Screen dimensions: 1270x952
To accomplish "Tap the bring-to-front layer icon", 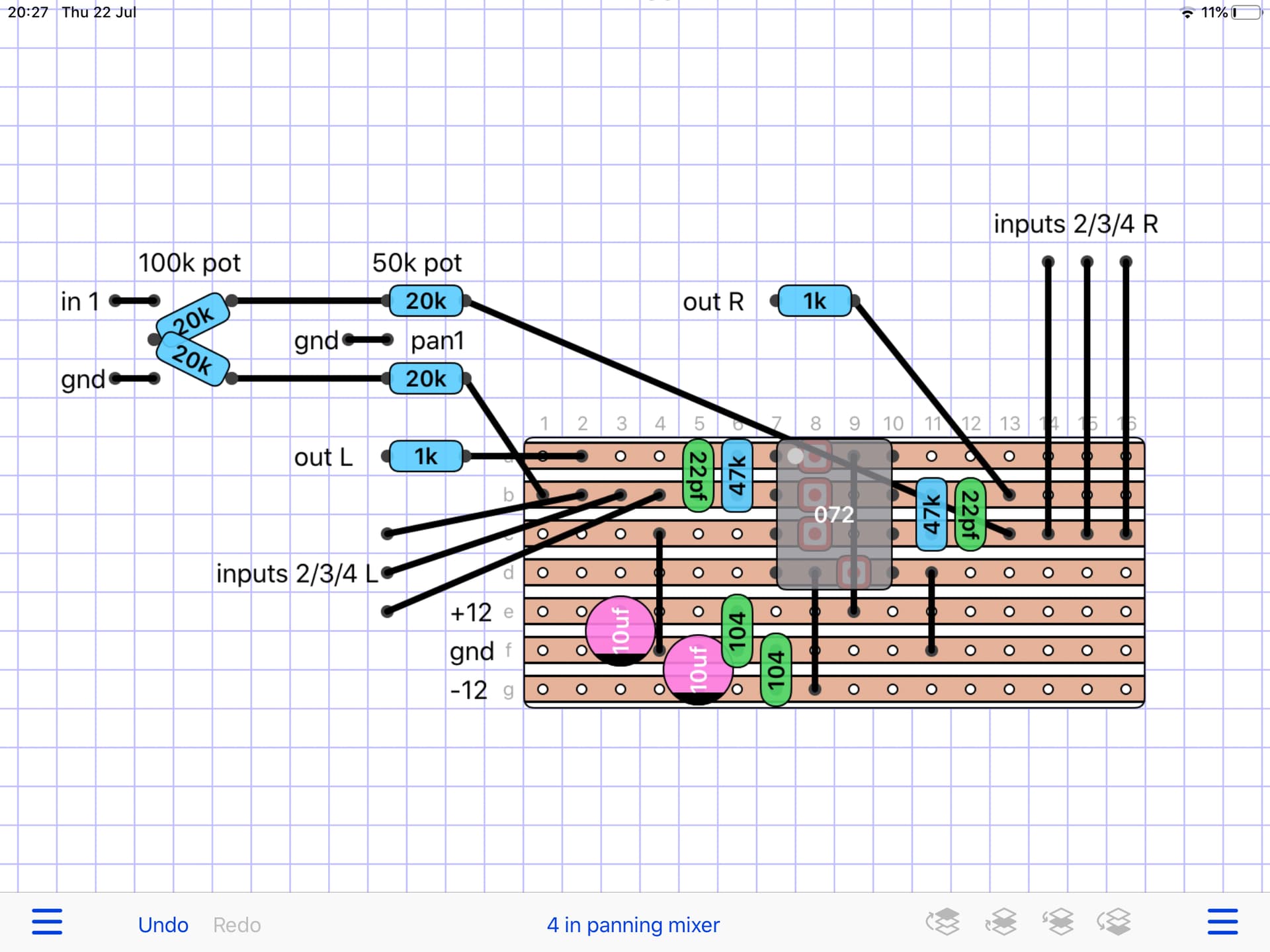I will point(943,922).
